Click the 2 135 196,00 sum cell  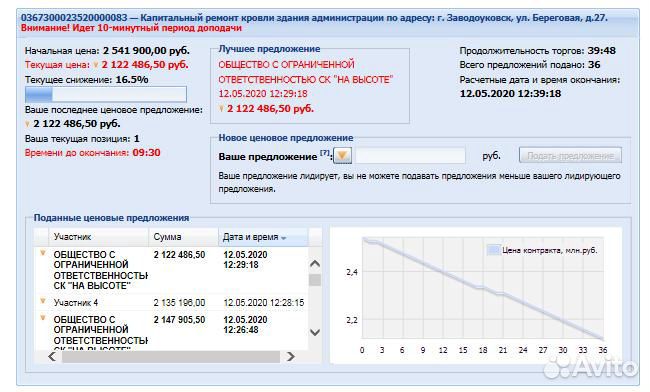pos(179,303)
